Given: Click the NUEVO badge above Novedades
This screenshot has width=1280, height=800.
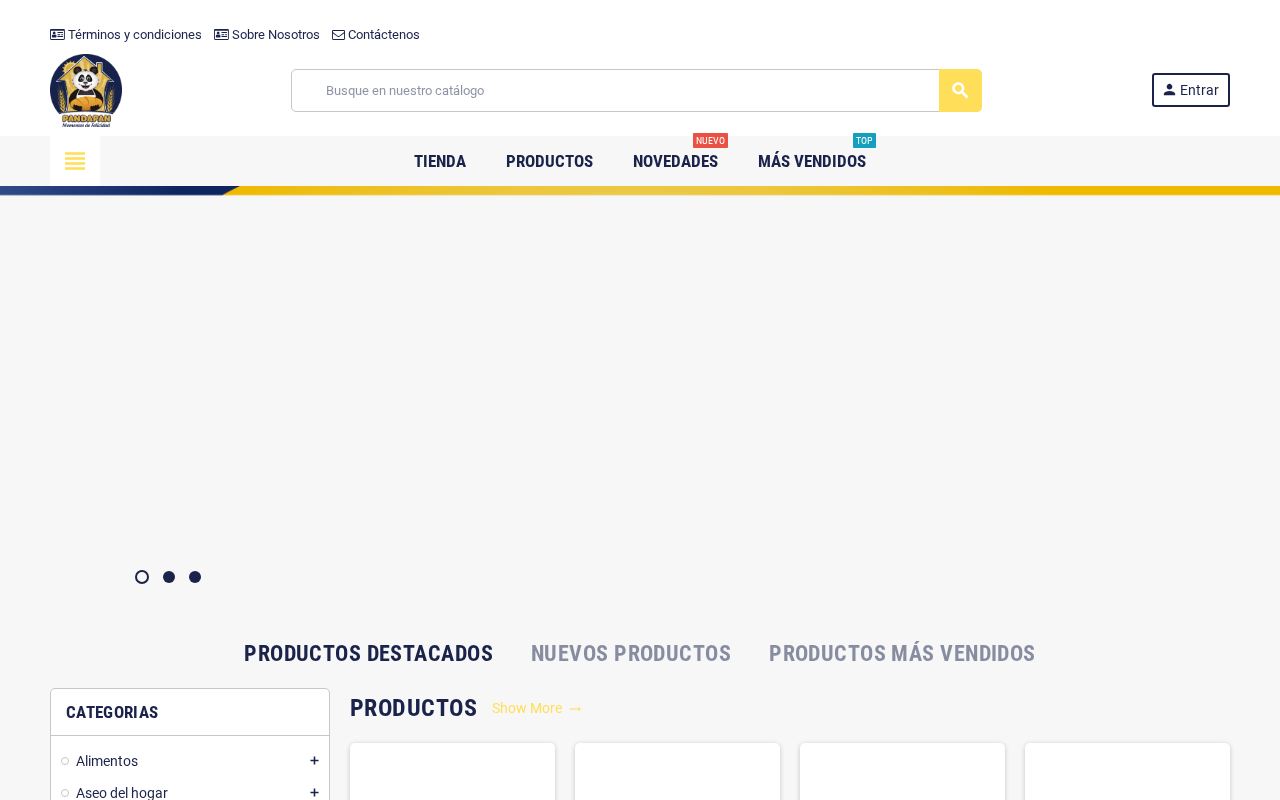Looking at the screenshot, I should point(710,141).
